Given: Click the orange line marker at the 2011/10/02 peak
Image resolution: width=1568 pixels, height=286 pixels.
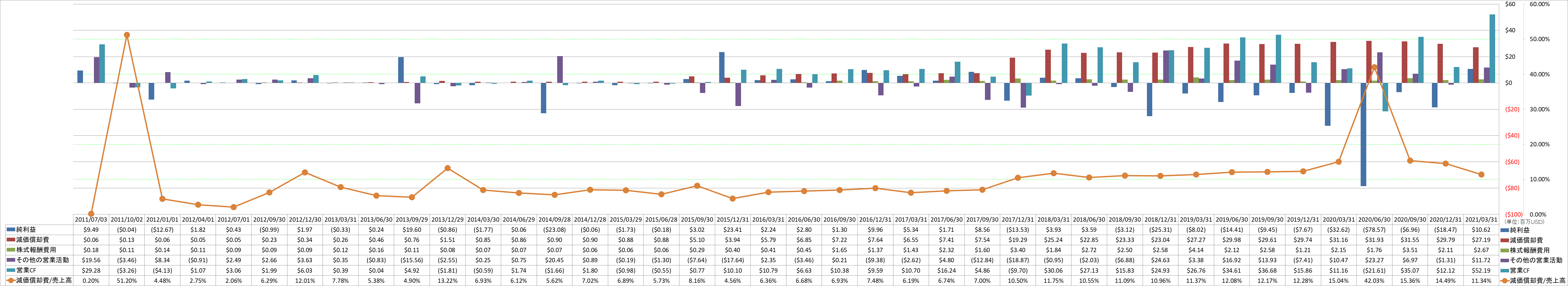Looking at the screenshot, I should 126,35.
